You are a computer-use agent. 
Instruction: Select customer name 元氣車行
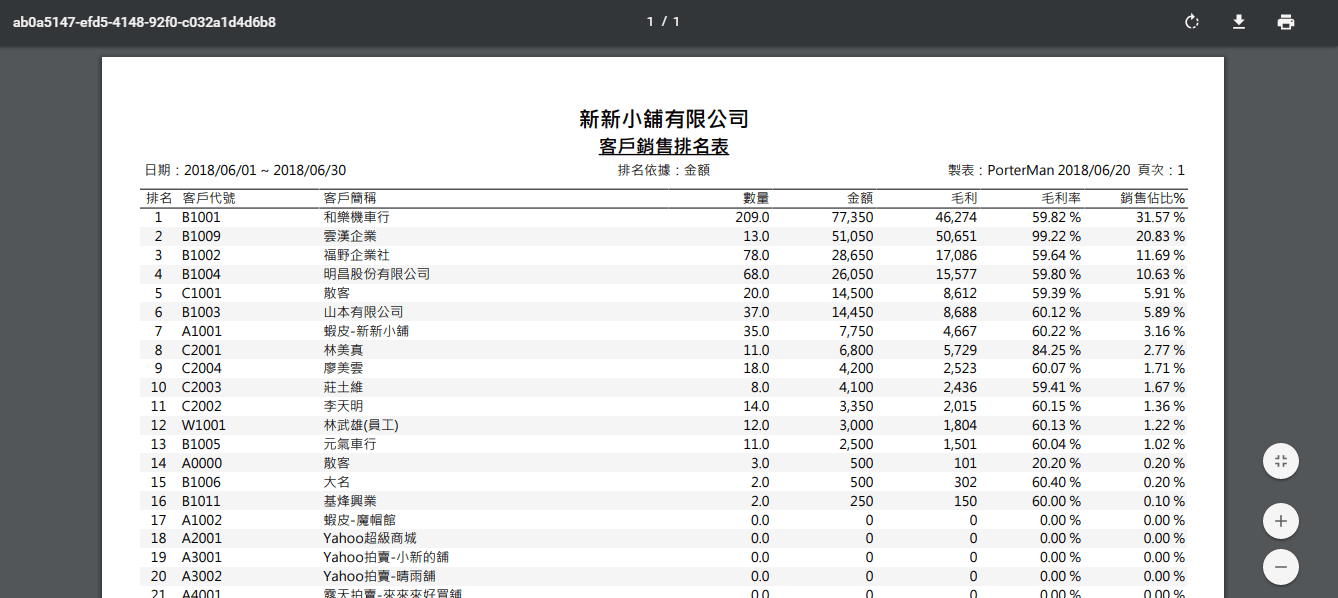click(x=349, y=444)
